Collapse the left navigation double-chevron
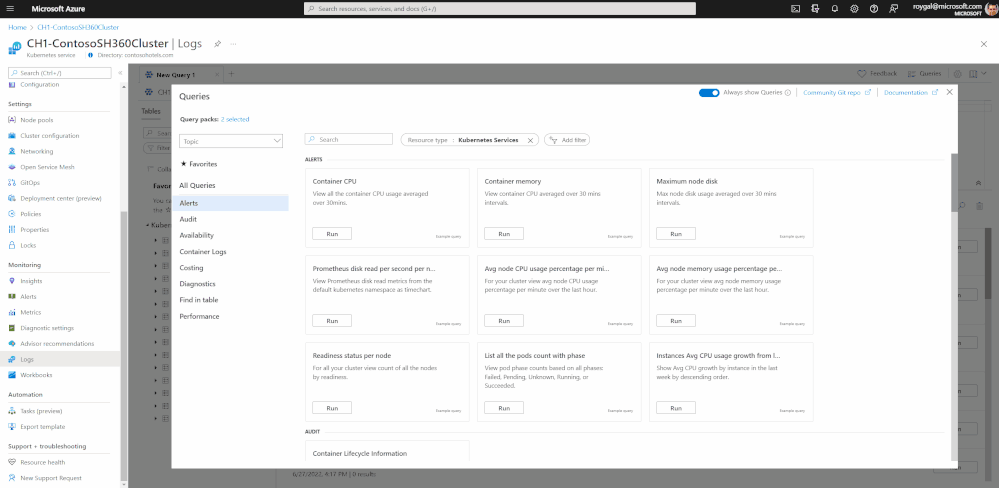This screenshot has height=488, width=999. pyautogui.click(x=120, y=73)
